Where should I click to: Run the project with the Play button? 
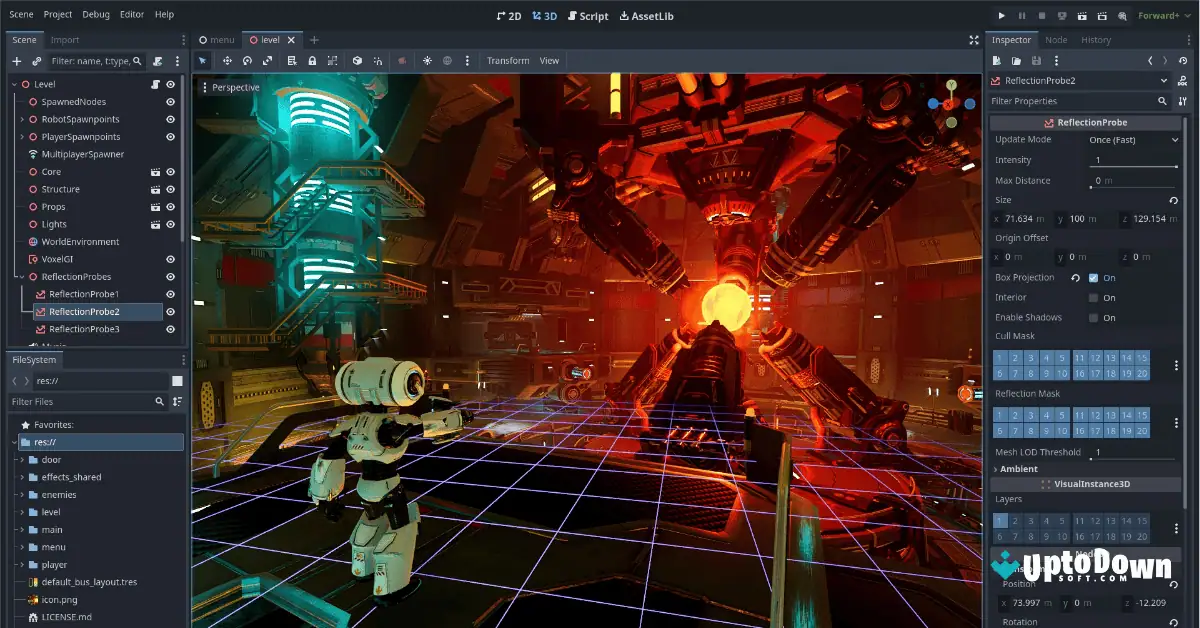1001,14
